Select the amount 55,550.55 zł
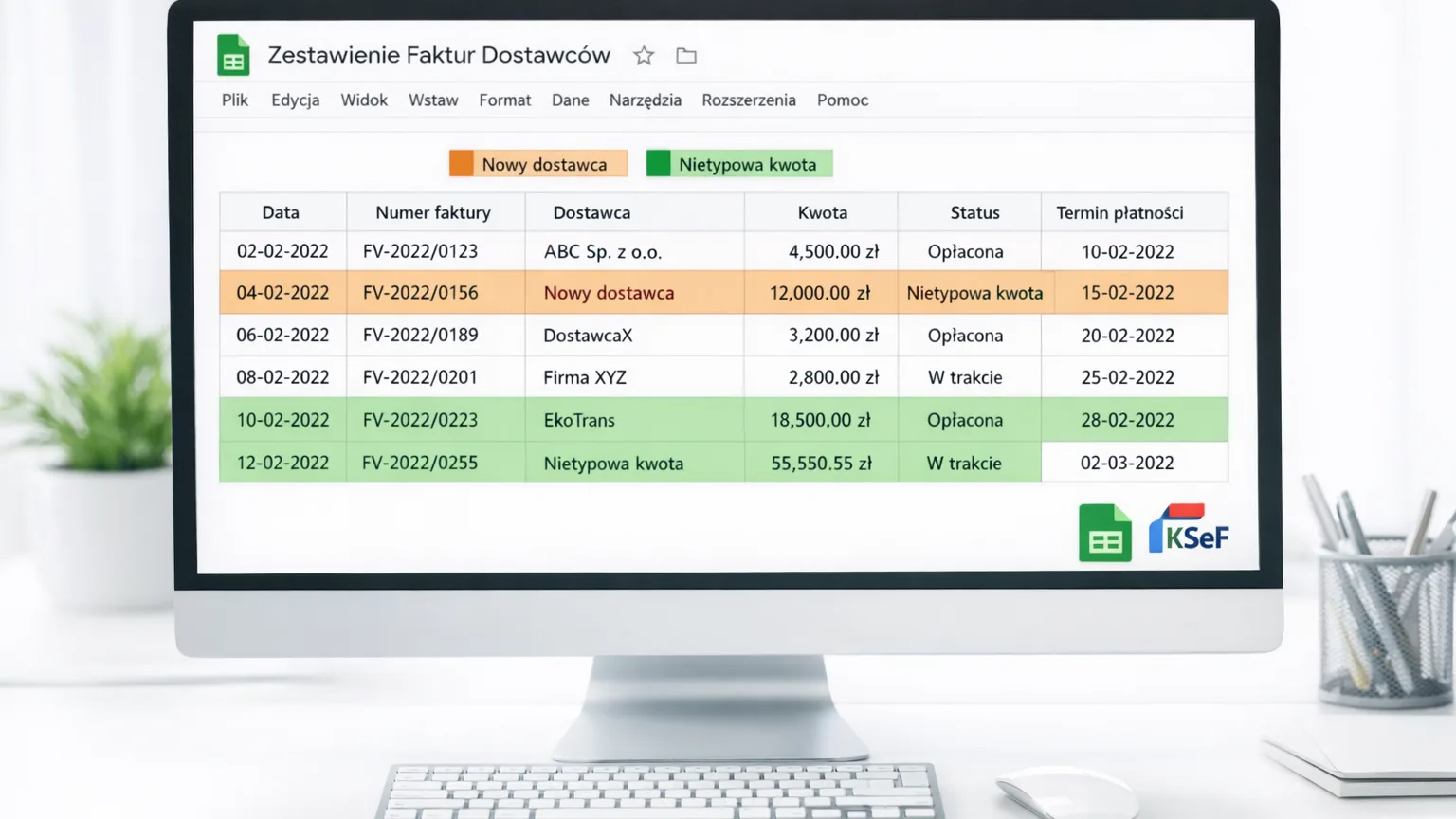 click(821, 463)
